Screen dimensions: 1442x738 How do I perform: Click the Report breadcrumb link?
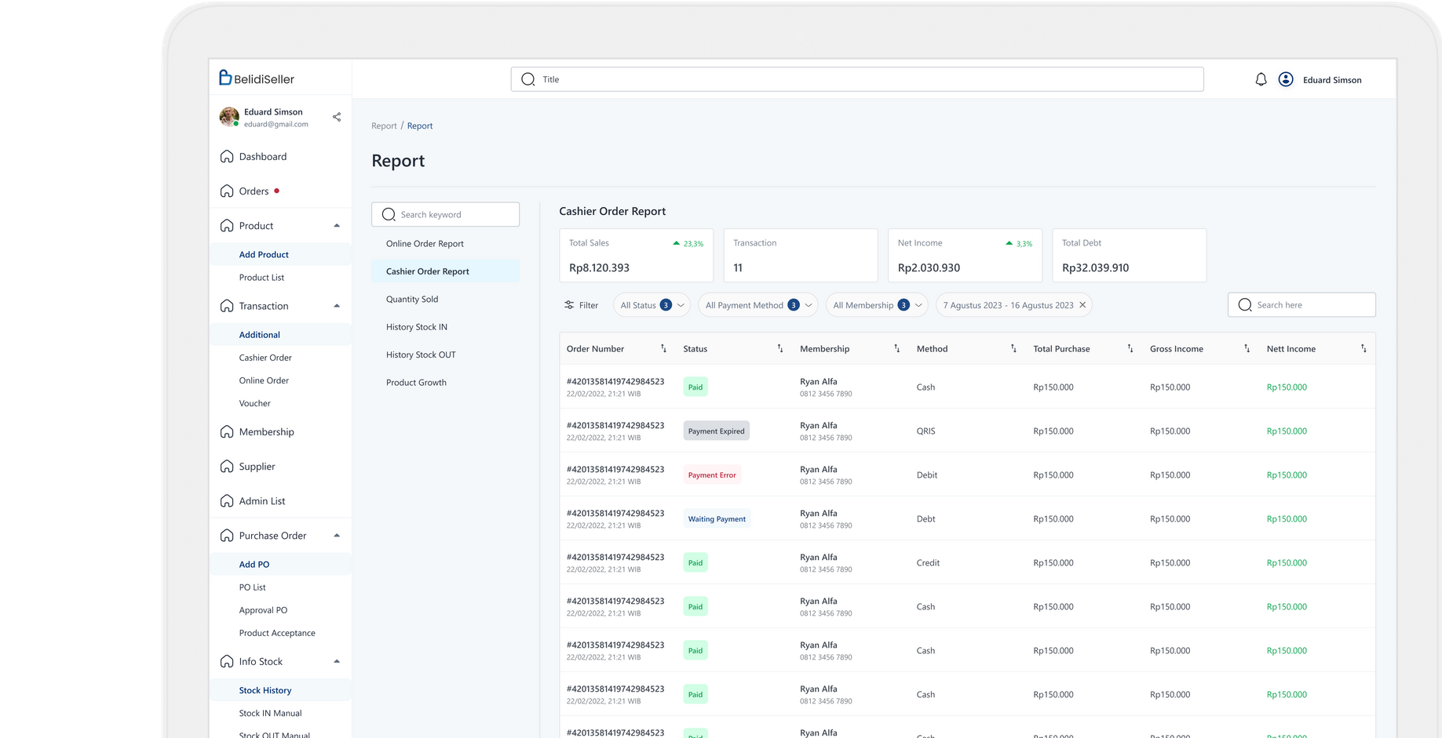coord(384,126)
